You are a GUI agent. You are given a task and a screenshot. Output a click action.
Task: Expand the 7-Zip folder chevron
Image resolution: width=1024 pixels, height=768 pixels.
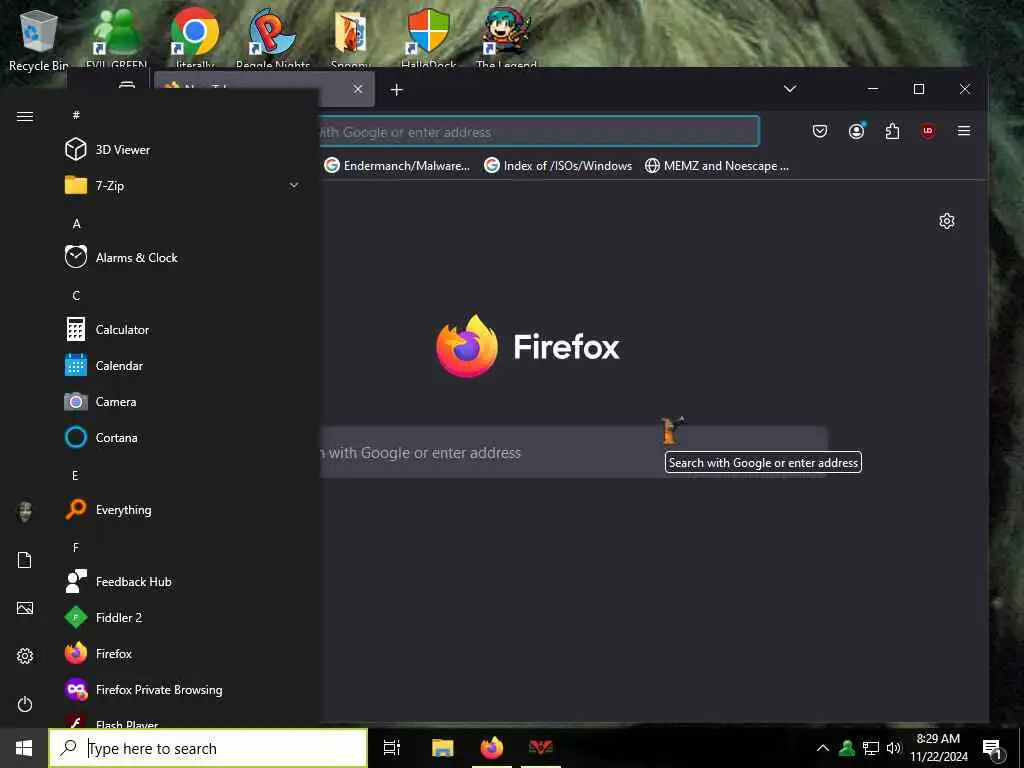pos(294,185)
